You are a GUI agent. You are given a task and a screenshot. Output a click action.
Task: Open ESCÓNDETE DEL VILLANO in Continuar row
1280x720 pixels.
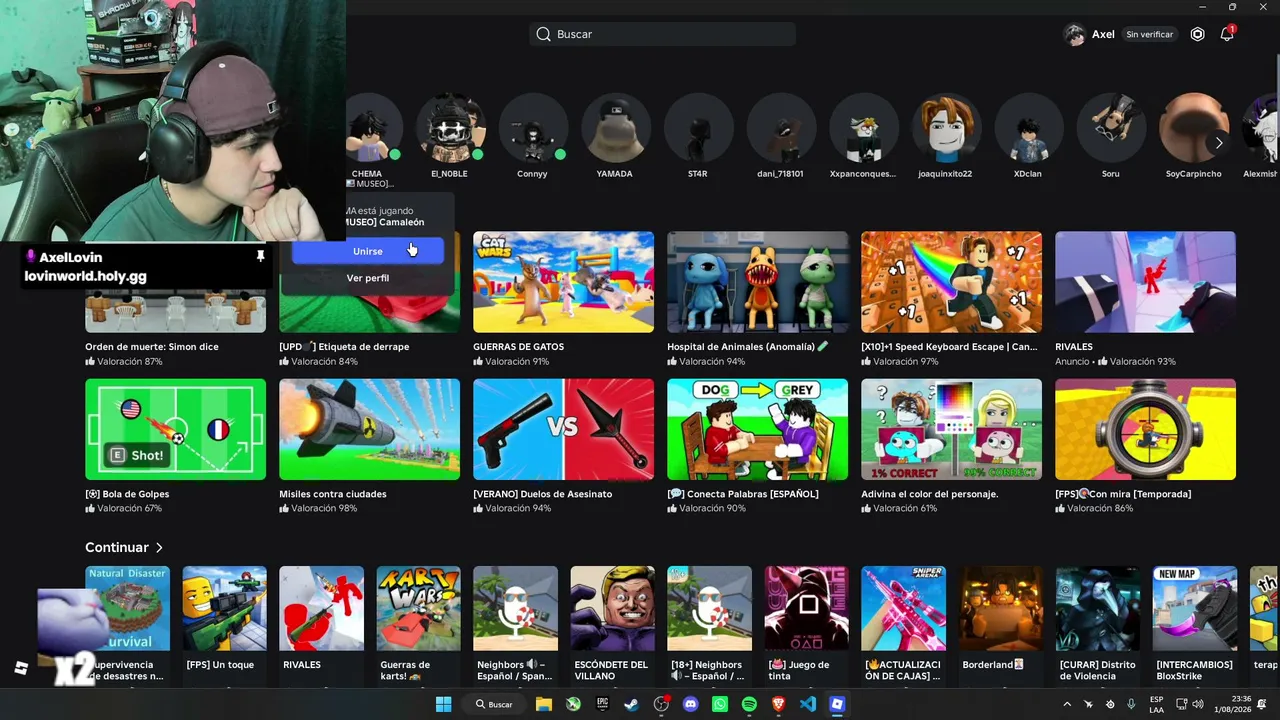click(x=612, y=608)
